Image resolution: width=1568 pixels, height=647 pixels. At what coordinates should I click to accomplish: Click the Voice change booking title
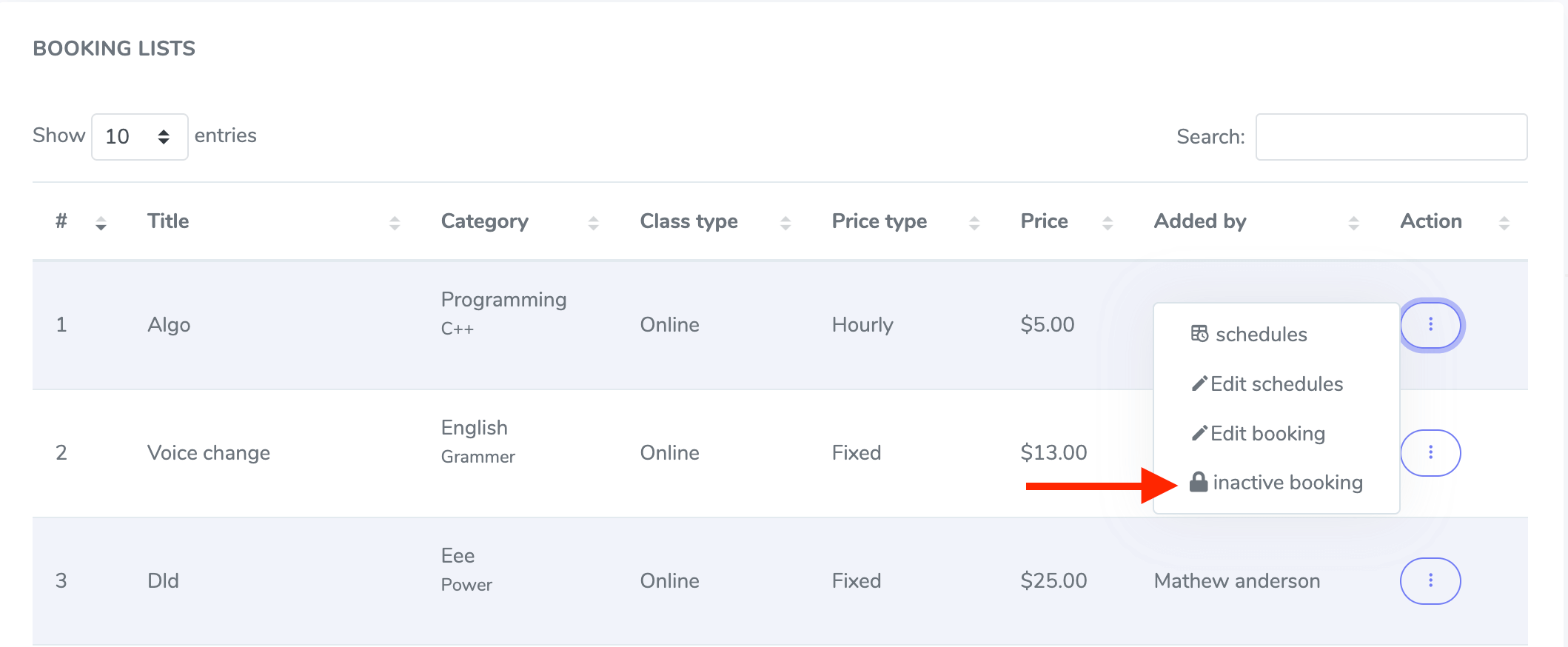point(209,453)
